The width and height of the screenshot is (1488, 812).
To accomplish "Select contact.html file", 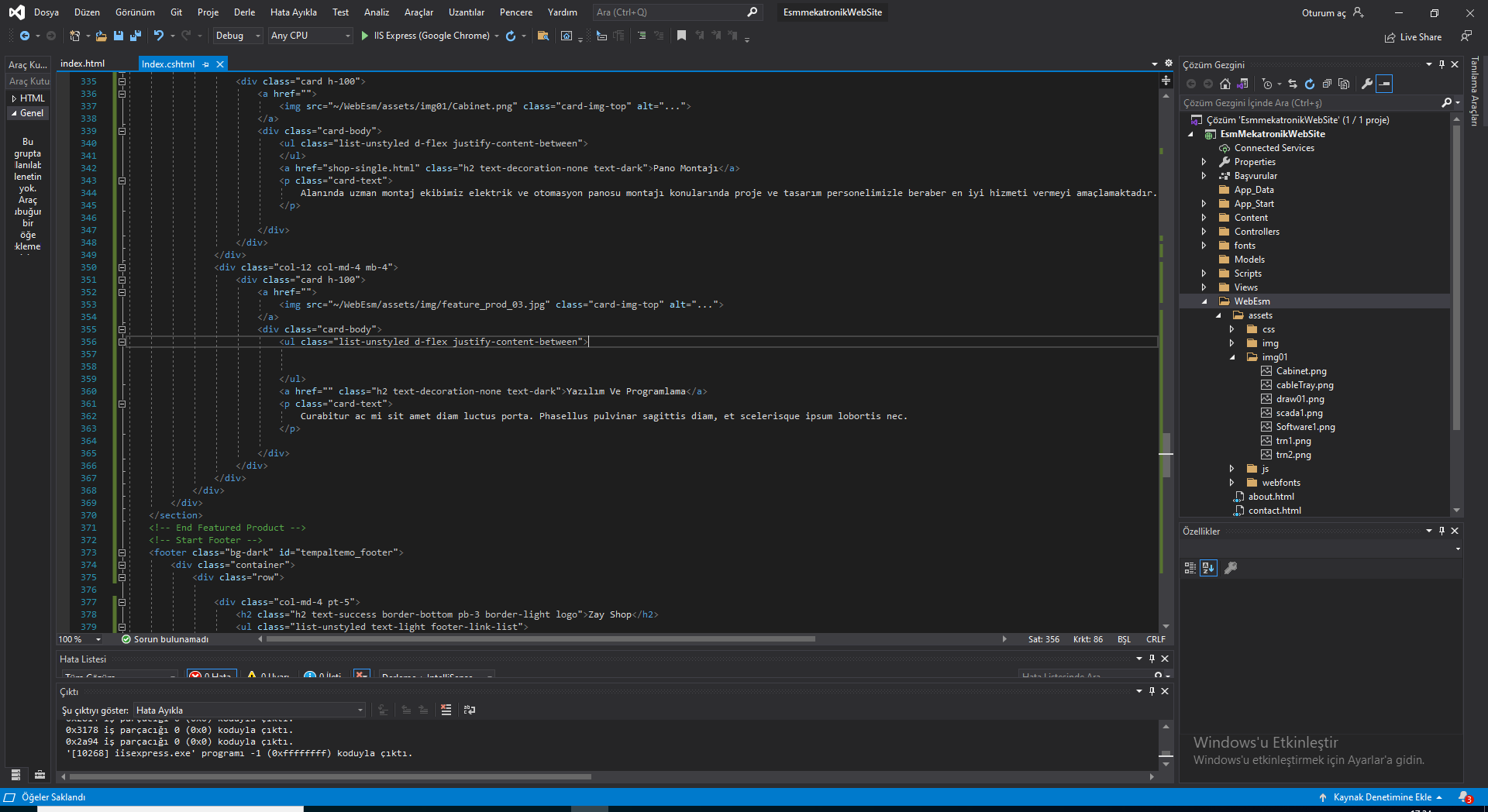I will [1275, 511].
